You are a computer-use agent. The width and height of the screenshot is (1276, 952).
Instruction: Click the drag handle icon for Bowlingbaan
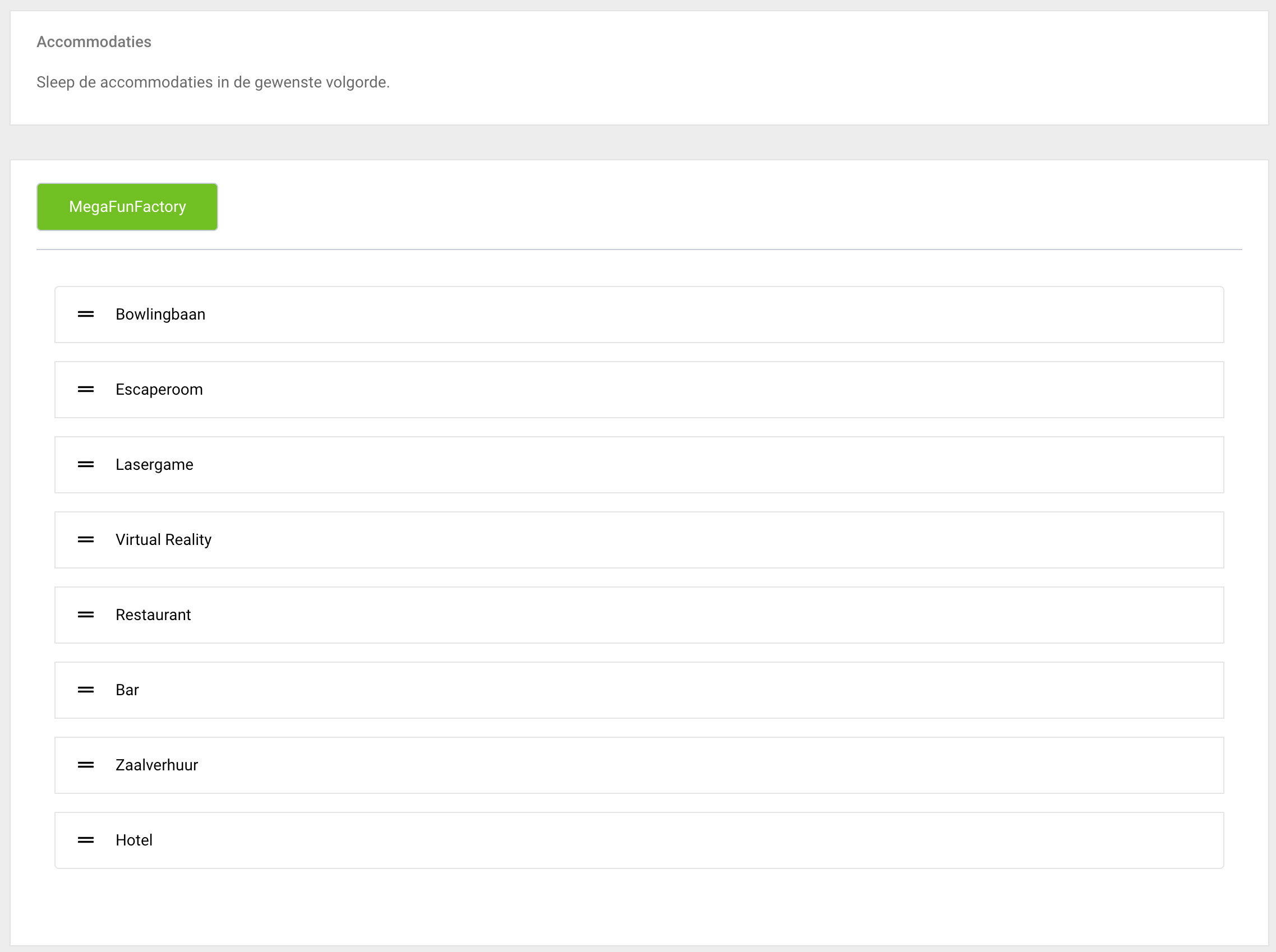[86, 315]
